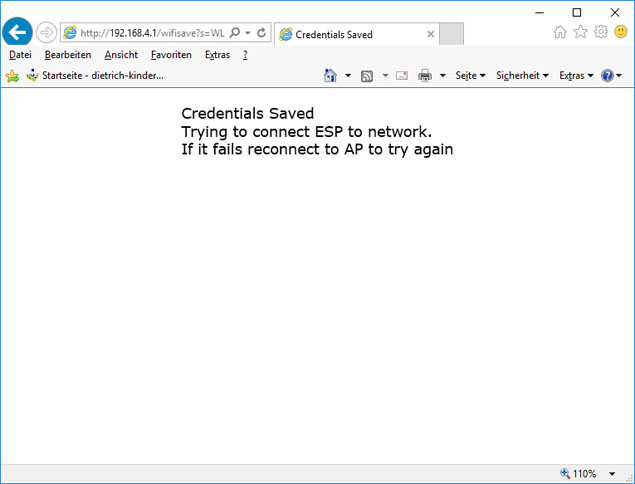The image size is (635, 484).
Task: Open the settings gear menu
Action: pos(601,32)
